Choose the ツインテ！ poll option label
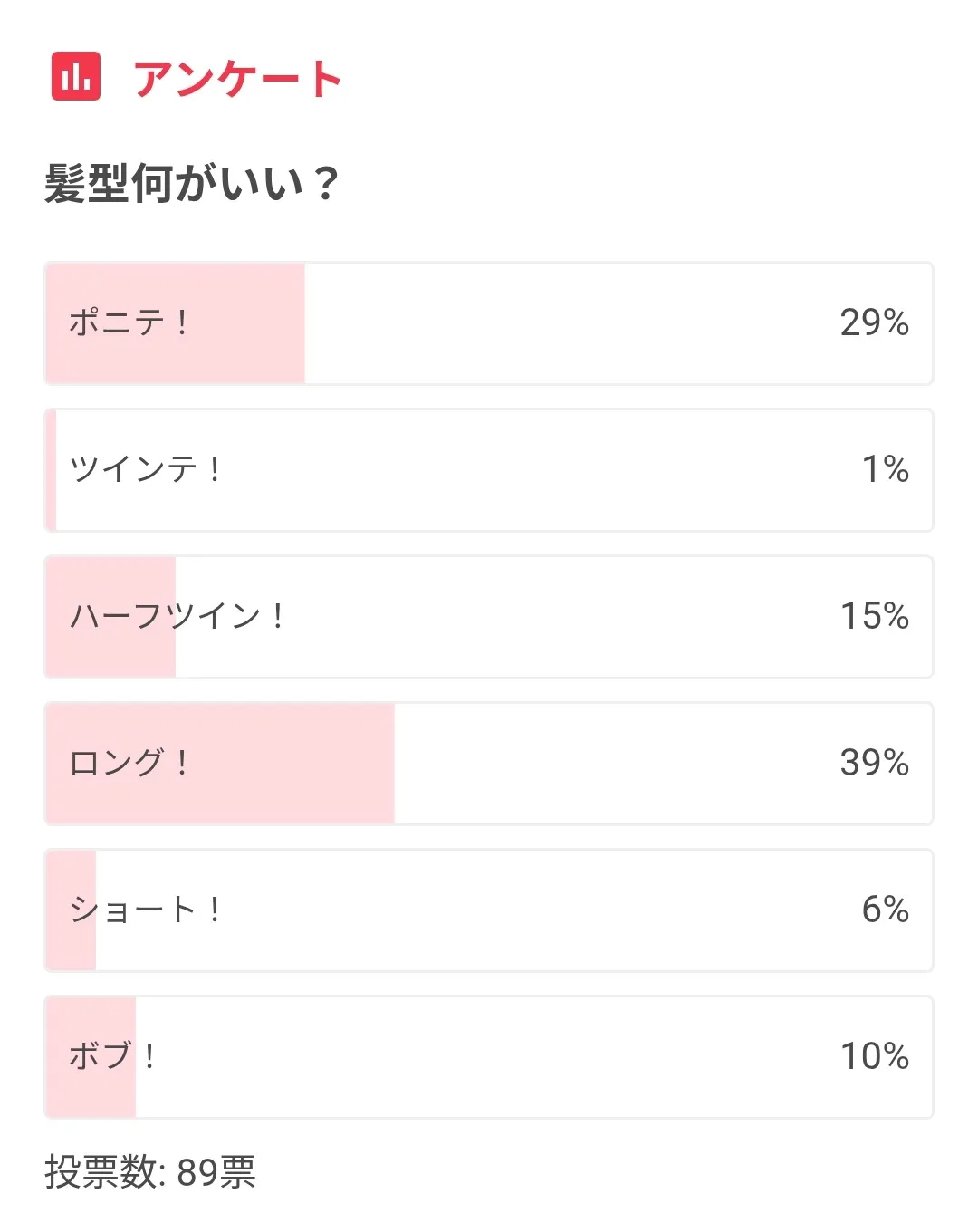 [x=145, y=469]
